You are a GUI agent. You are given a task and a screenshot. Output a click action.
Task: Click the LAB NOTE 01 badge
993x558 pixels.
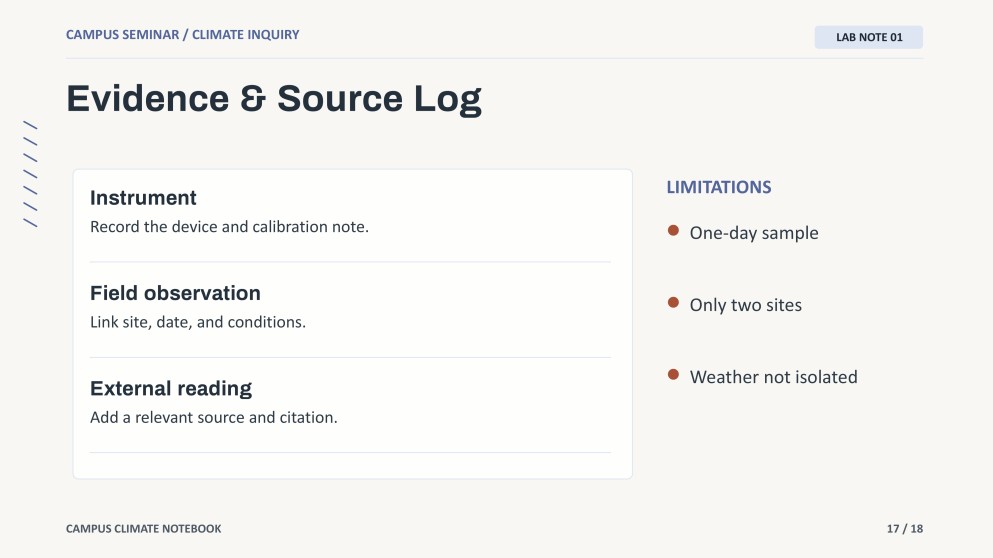click(868, 37)
